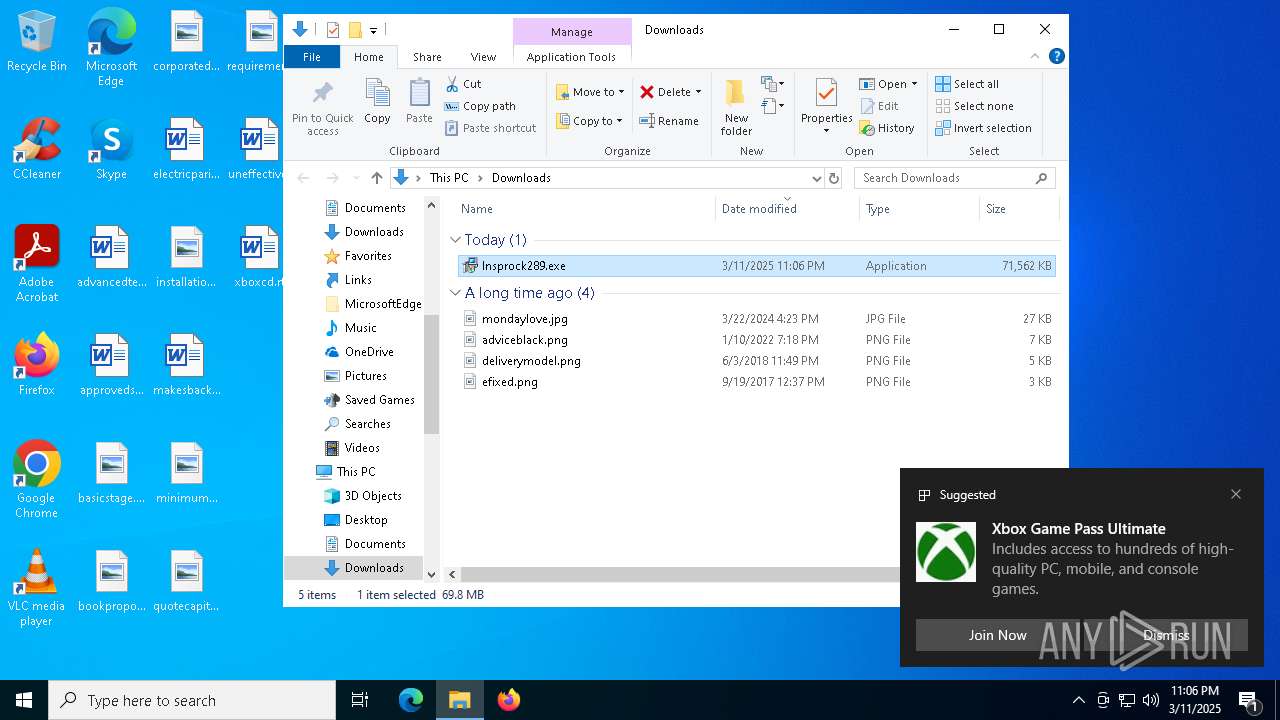Image resolution: width=1280 pixels, height=720 pixels.
Task: Open the File menu tab
Action: [x=312, y=57]
